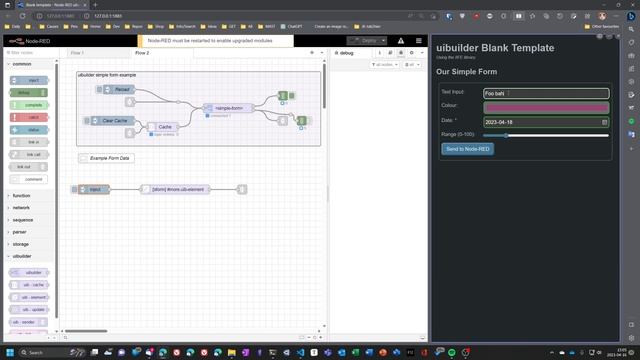Click the Date field showing 2023-04-18
Screen dimensions: 640x360
point(546,122)
